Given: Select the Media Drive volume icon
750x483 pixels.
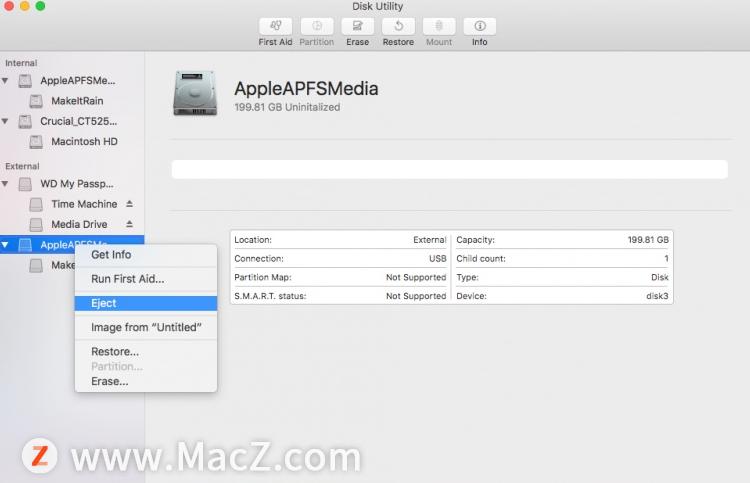Looking at the screenshot, I should 36,224.
